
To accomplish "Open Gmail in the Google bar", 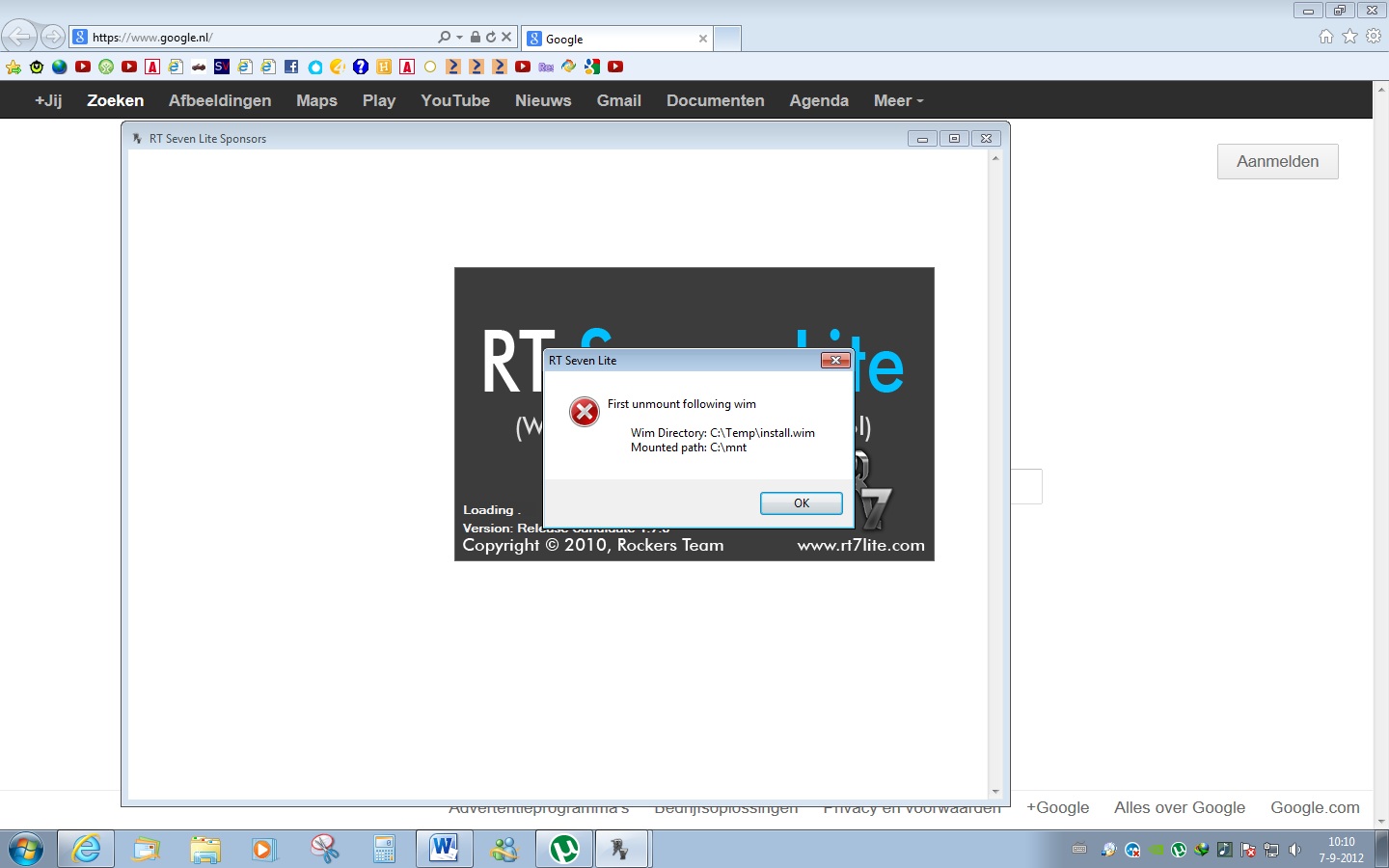I will (618, 100).
